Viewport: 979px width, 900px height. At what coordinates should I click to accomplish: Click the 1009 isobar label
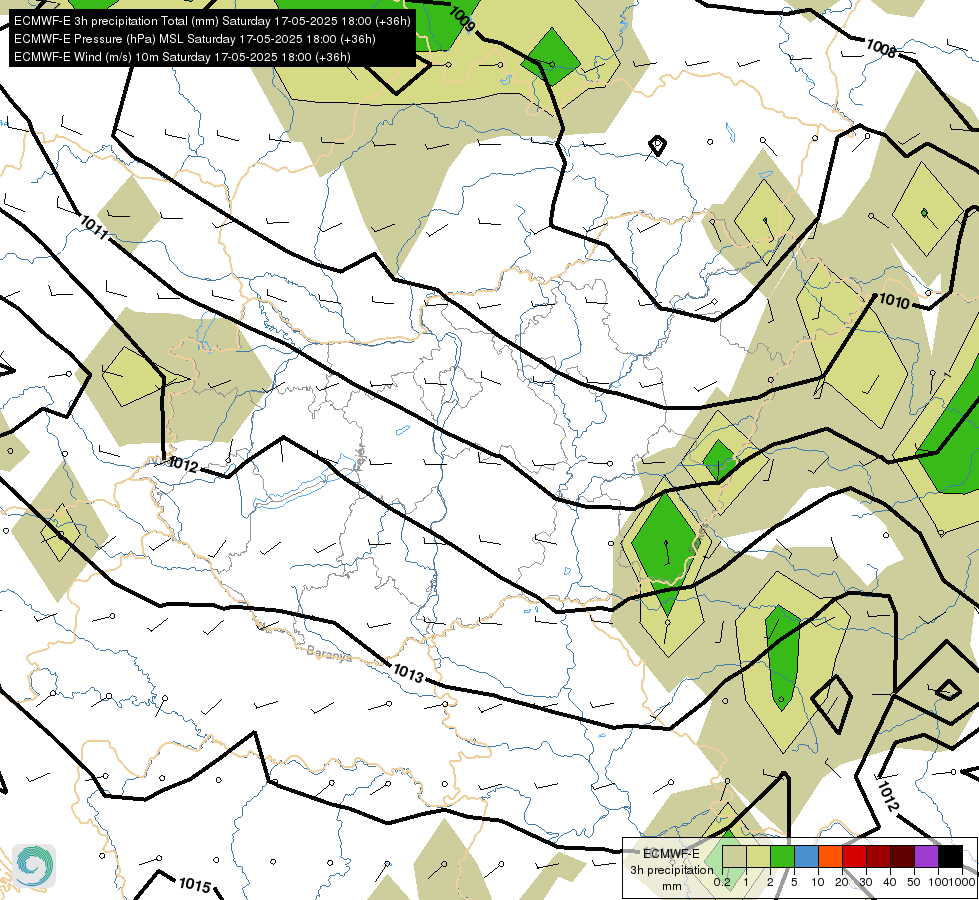coord(462,20)
